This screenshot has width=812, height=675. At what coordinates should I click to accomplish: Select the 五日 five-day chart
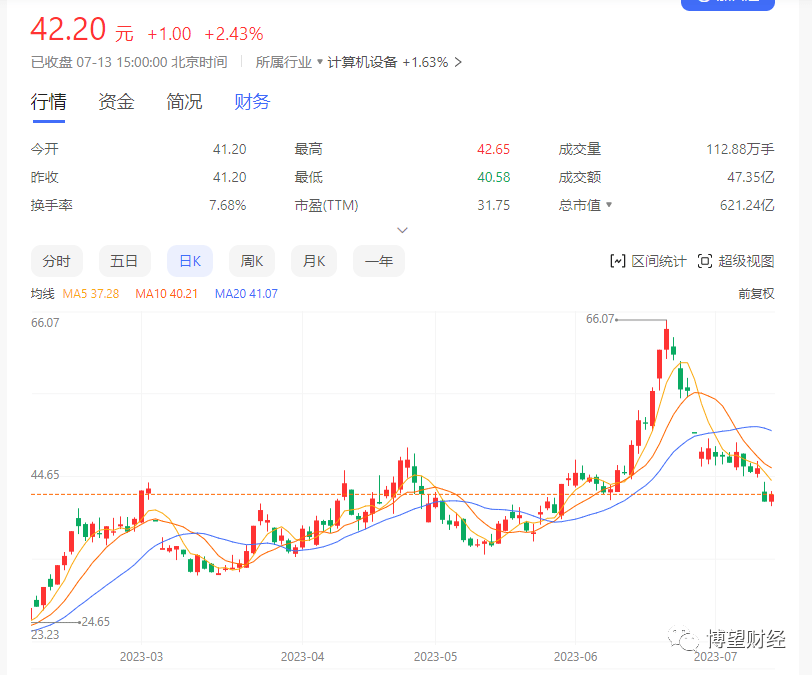[124, 261]
